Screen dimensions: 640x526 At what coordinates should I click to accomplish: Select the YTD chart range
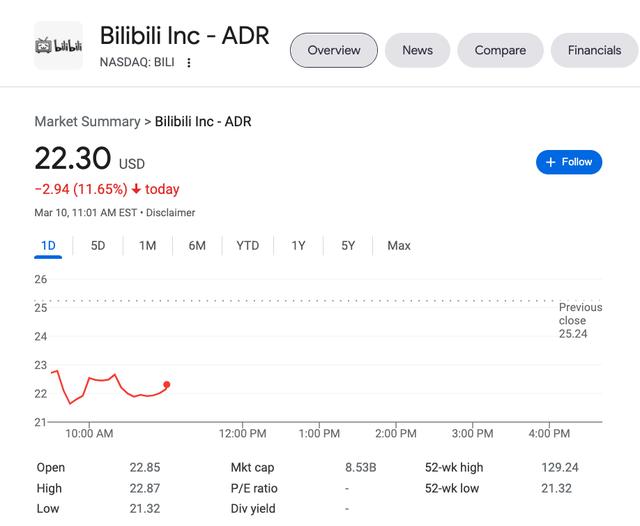(x=247, y=245)
